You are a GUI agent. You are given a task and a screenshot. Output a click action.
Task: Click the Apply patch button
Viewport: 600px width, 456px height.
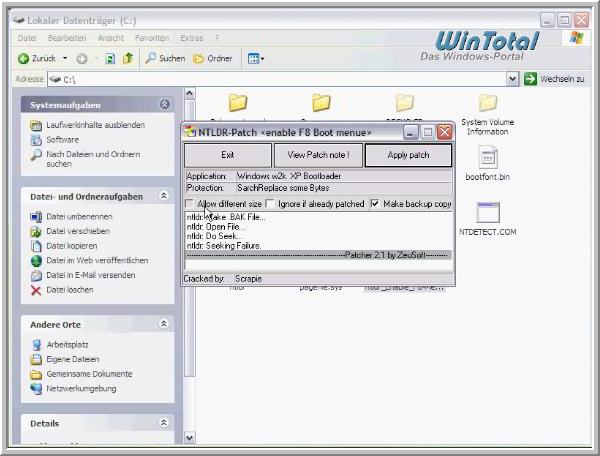click(x=408, y=155)
